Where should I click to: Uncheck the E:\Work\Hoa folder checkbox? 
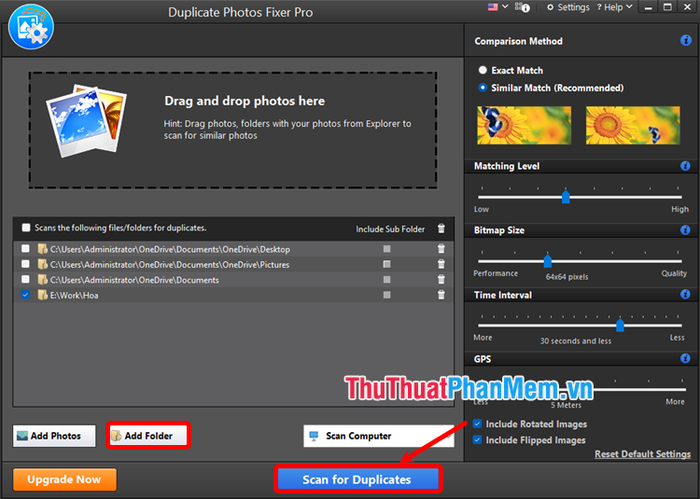(25, 295)
